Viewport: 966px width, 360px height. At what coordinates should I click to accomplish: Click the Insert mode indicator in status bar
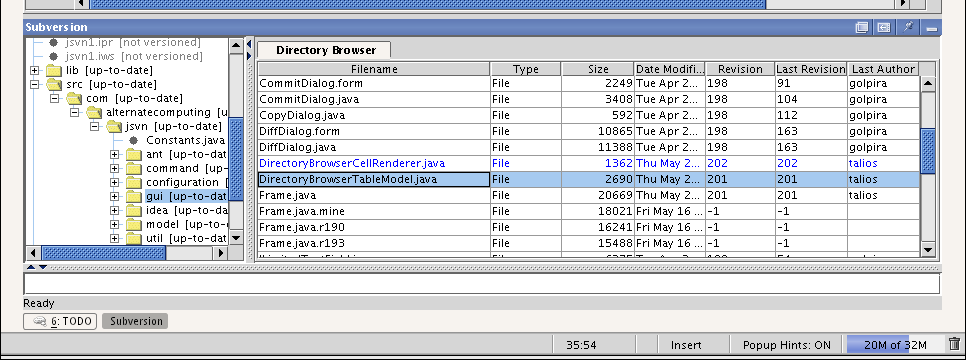coord(686,345)
